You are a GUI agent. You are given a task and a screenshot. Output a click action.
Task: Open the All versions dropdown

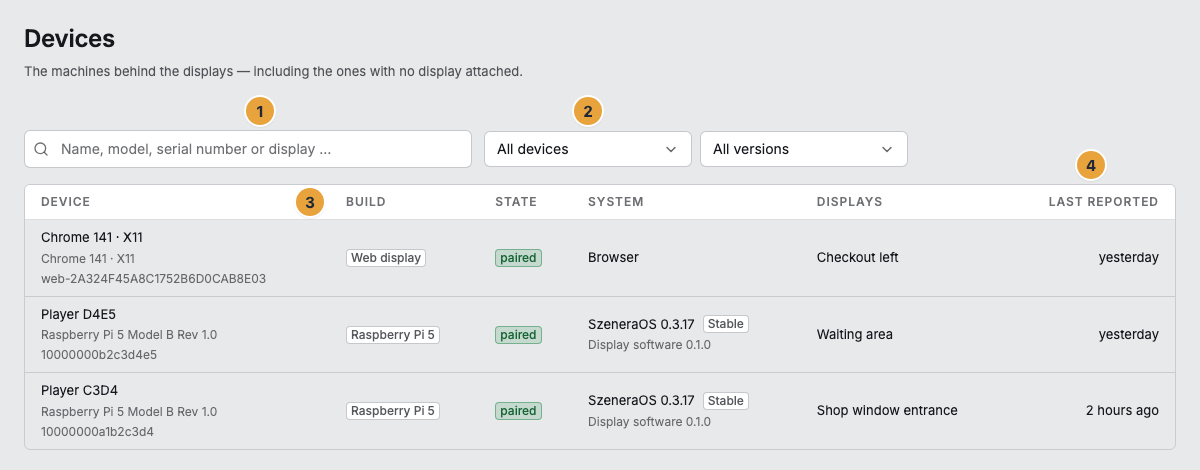804,149
